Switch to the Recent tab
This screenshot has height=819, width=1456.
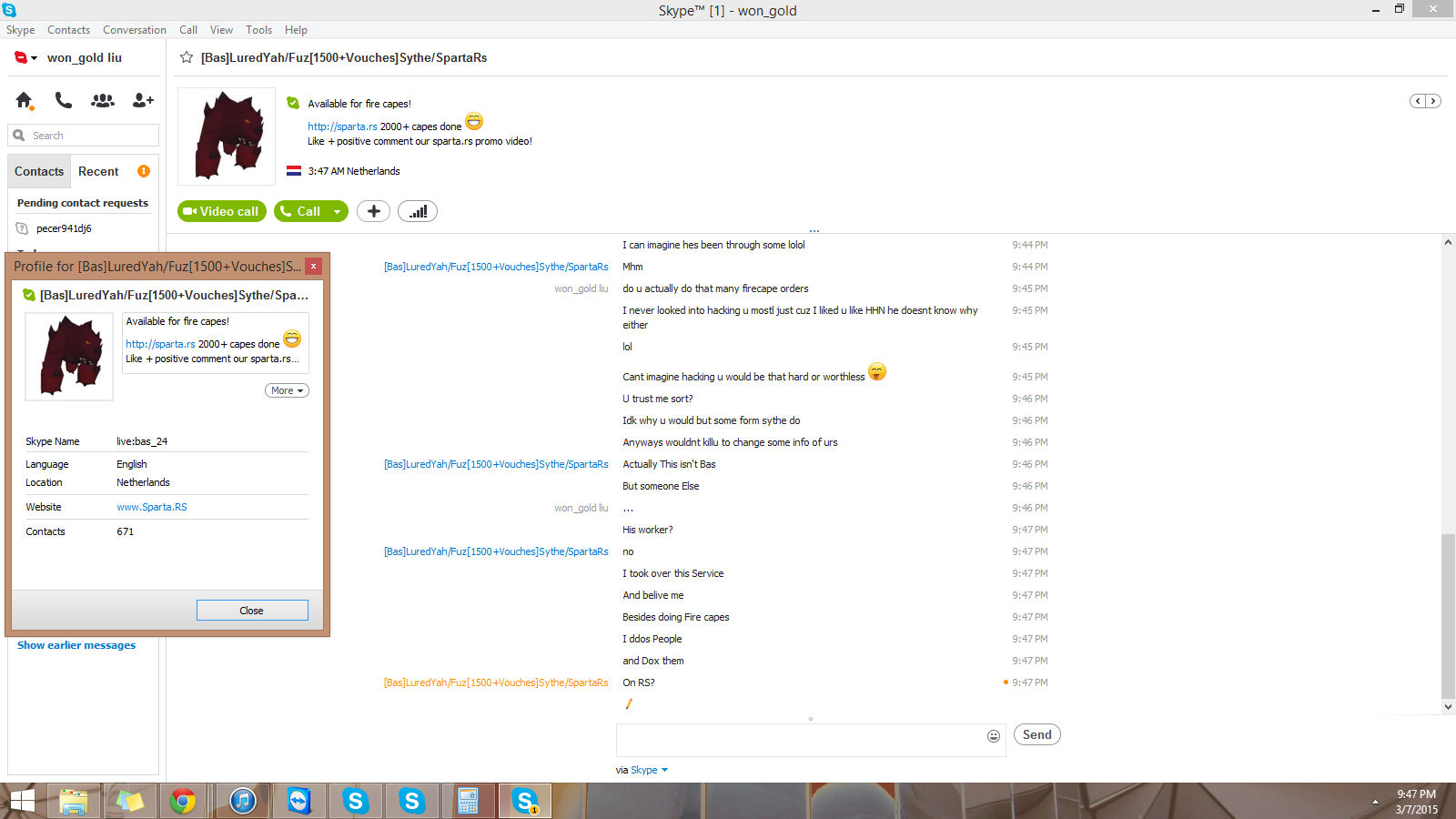98,171
